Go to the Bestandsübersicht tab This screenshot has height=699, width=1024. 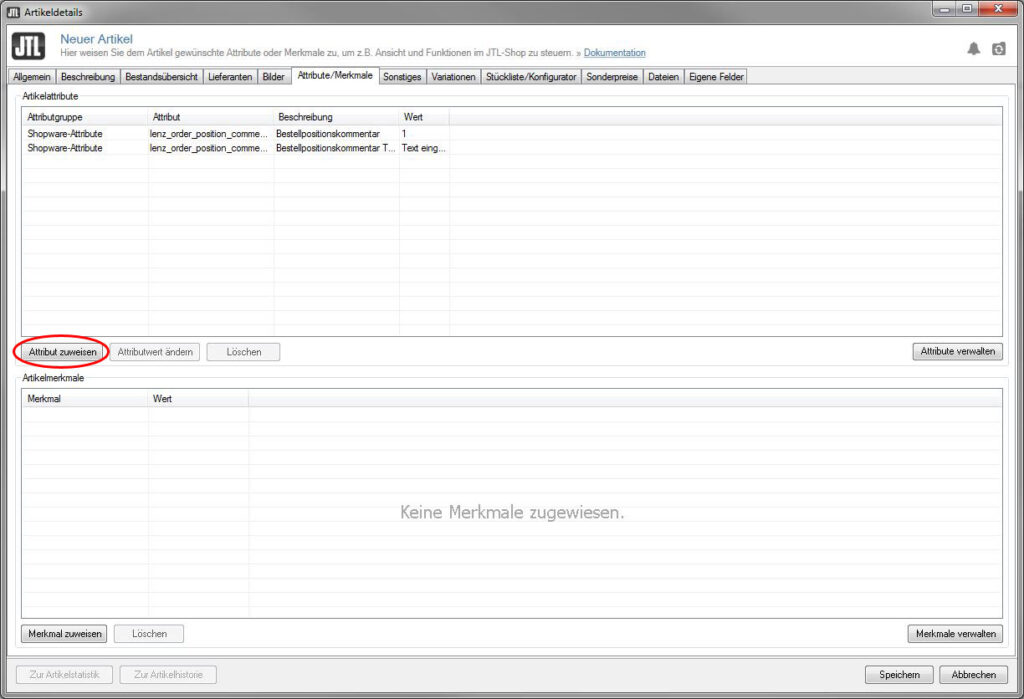[161, 77]
